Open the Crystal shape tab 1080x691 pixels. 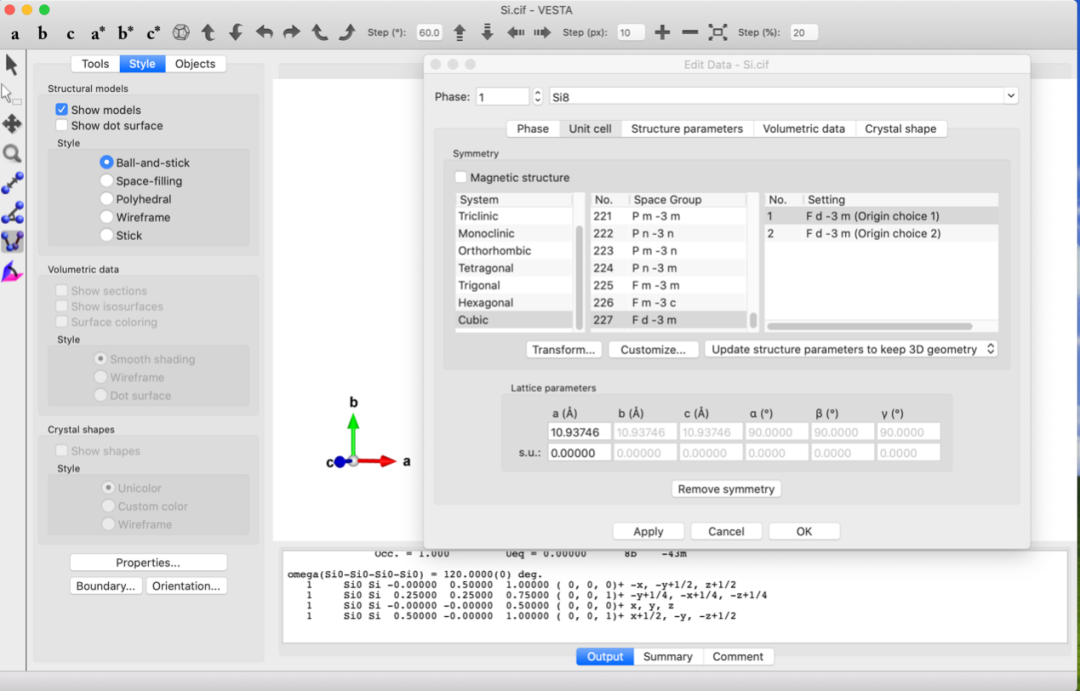click(x=900, y=129)
